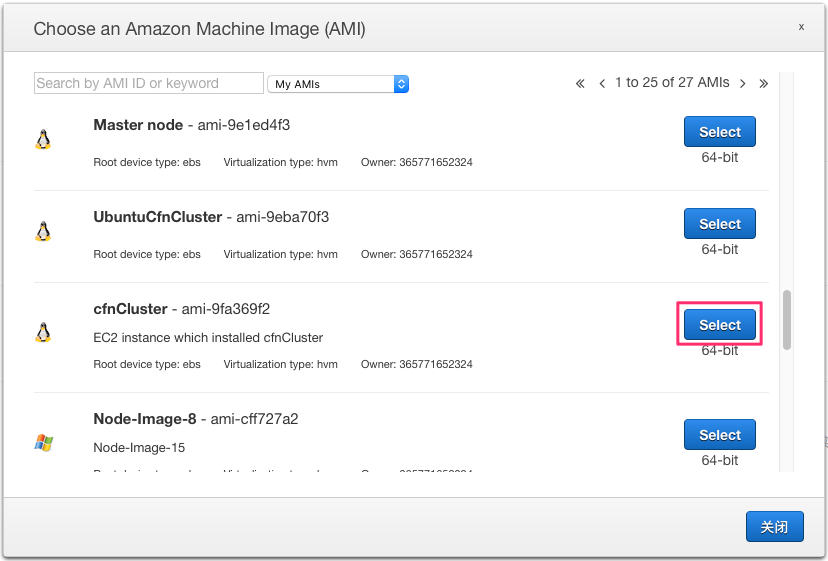Click the Owner ID in cfnCluster row

[417, 364]
